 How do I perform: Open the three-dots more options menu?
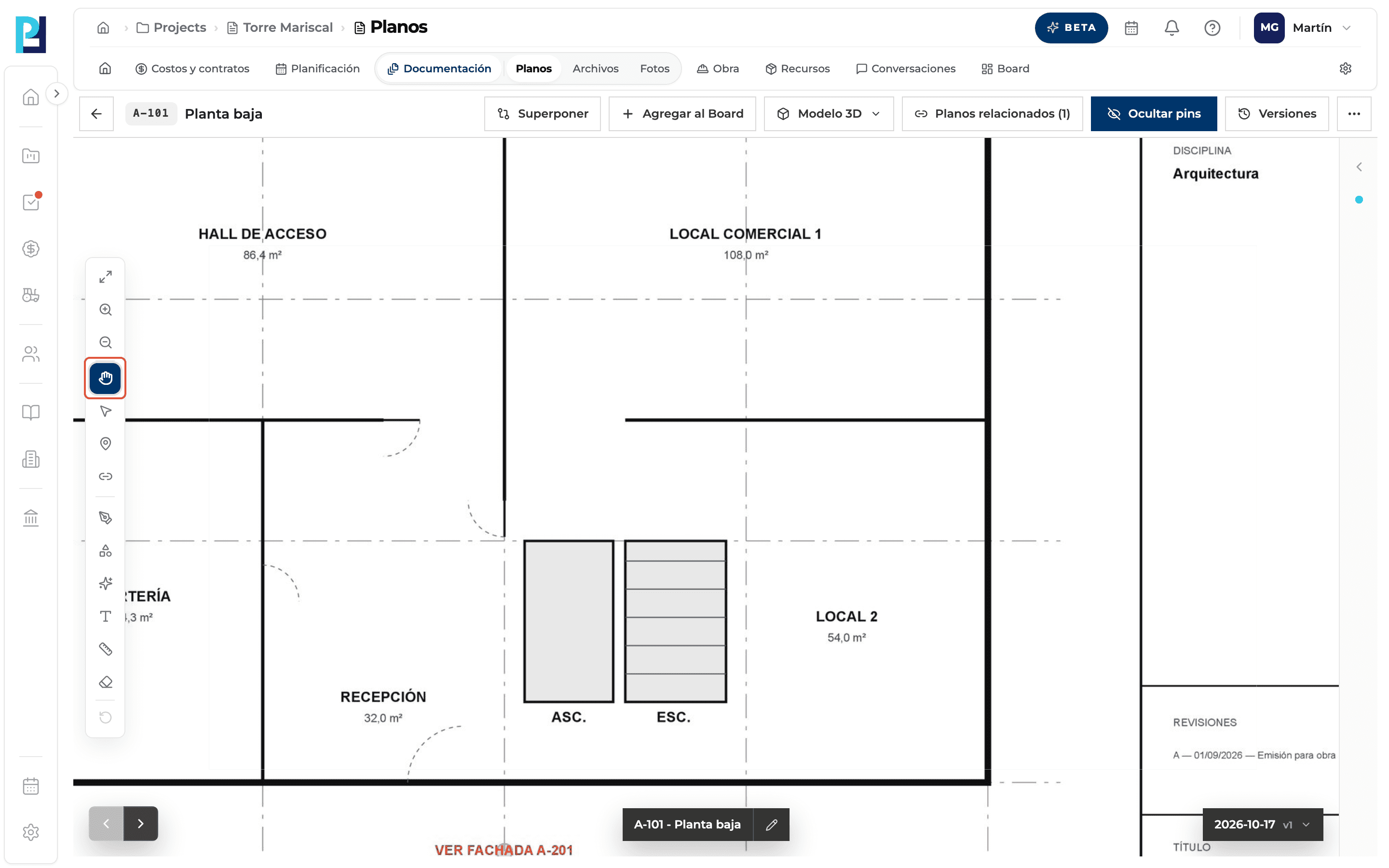(1353, 114)
